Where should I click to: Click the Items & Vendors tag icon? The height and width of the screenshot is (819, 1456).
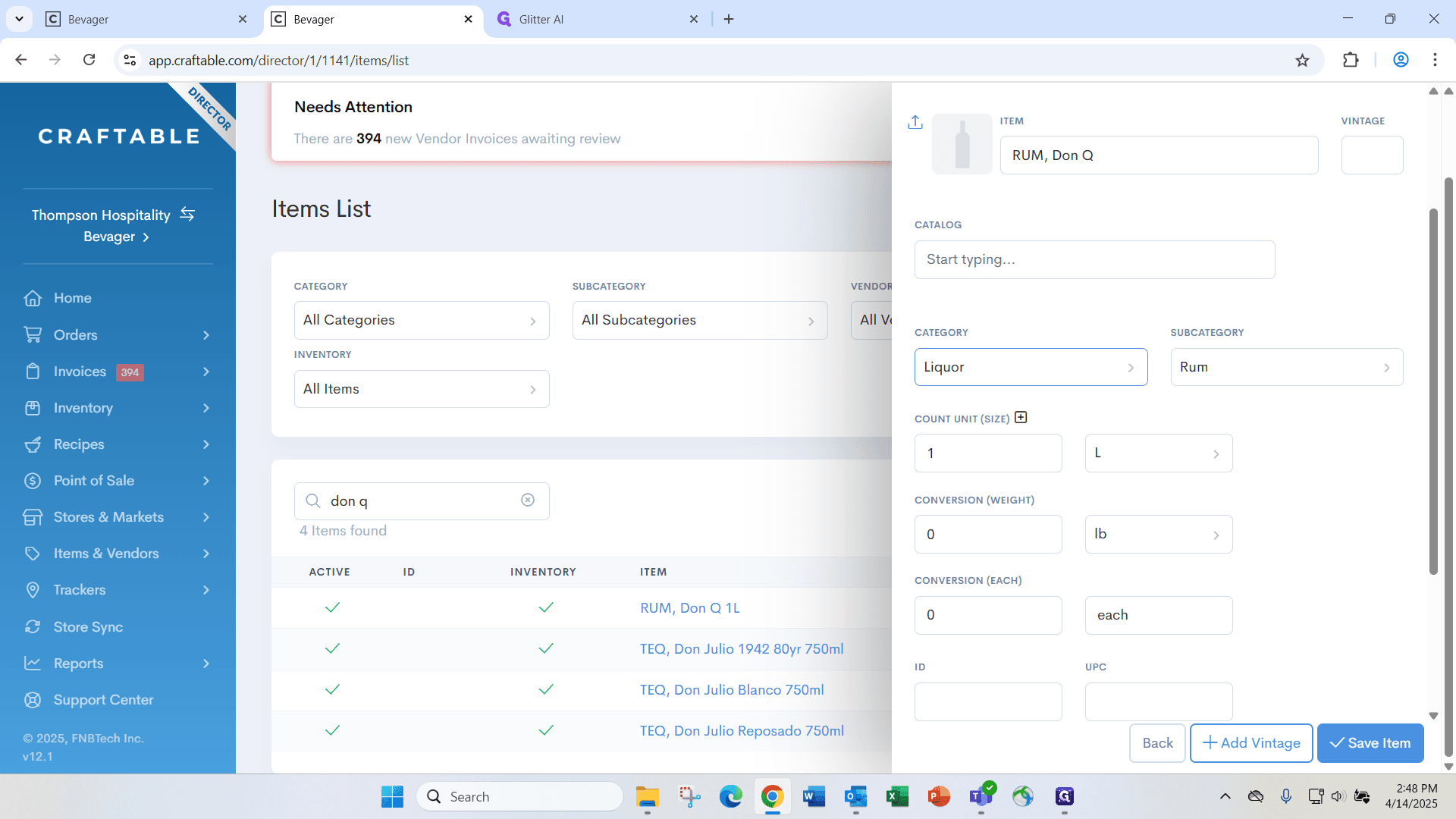(33, 554)
